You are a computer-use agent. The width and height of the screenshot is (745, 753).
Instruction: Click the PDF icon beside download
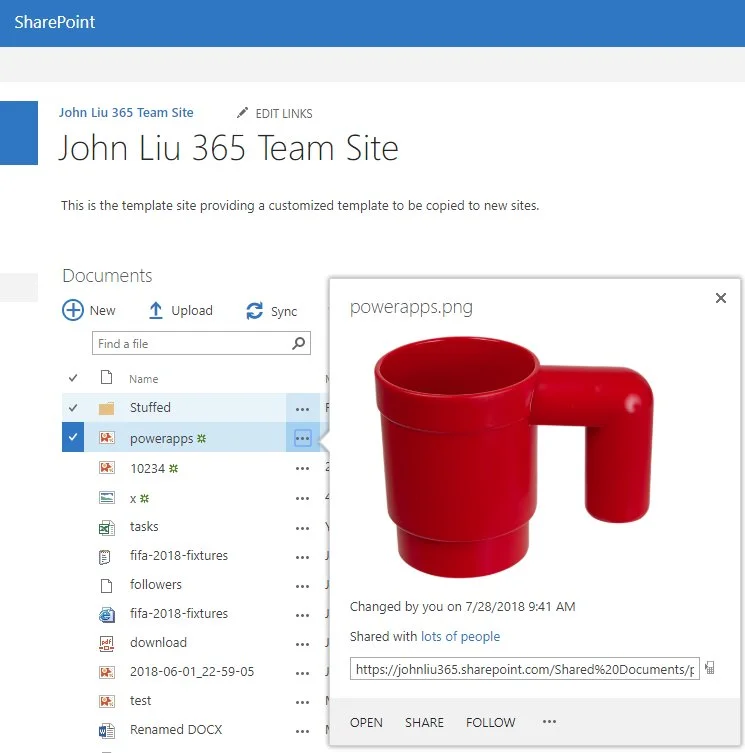106,643
